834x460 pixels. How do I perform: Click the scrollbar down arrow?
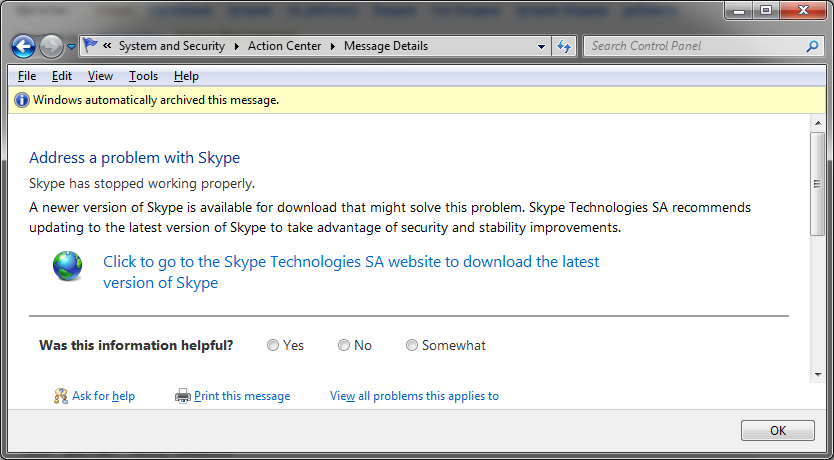818,375
